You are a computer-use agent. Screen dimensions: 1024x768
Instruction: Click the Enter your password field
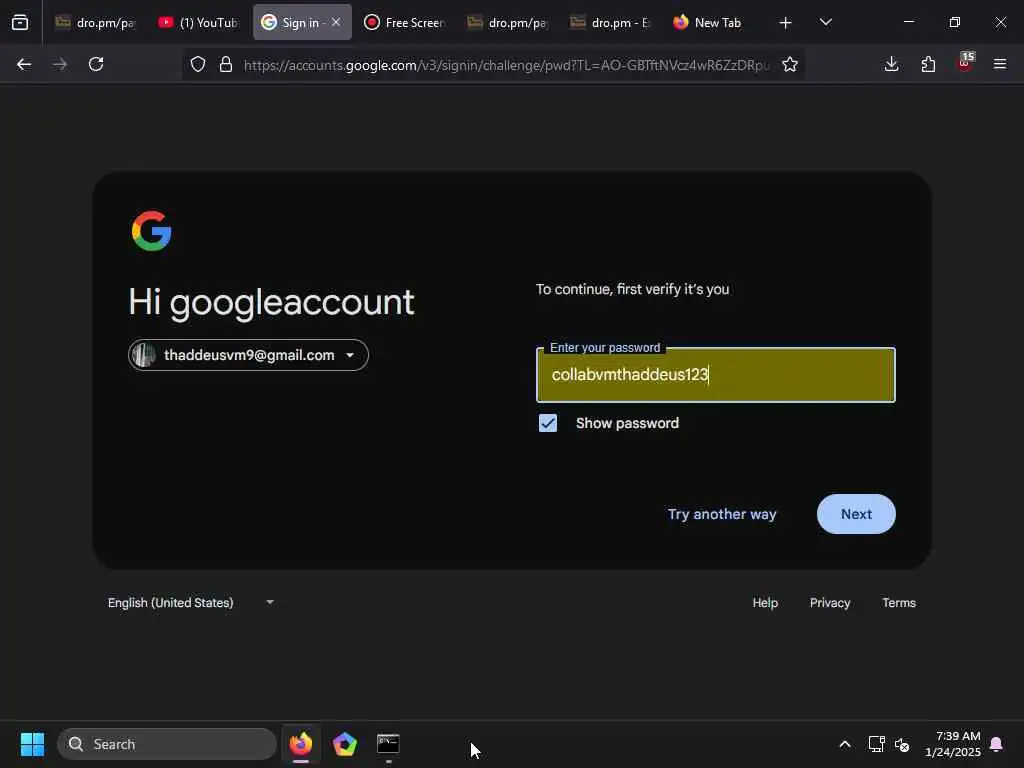(x=716, y=375)
